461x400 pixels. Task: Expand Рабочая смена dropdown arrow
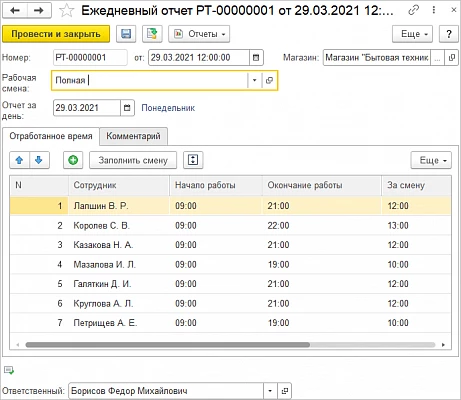point(254,80)
